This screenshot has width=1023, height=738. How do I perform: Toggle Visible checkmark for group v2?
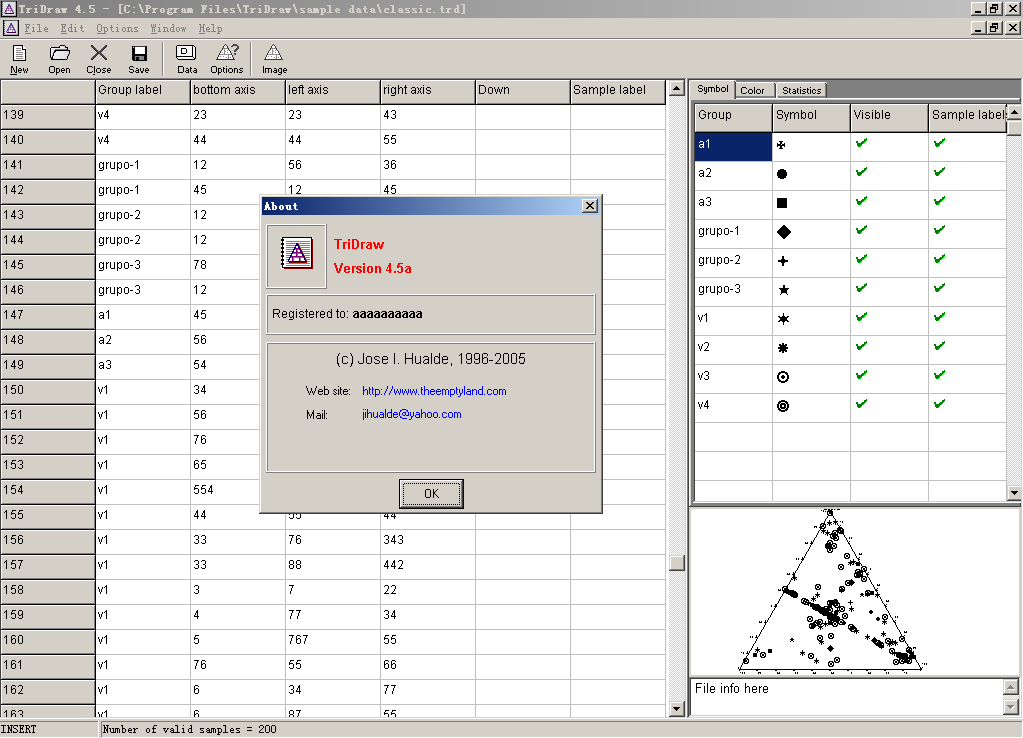[862, 346]
